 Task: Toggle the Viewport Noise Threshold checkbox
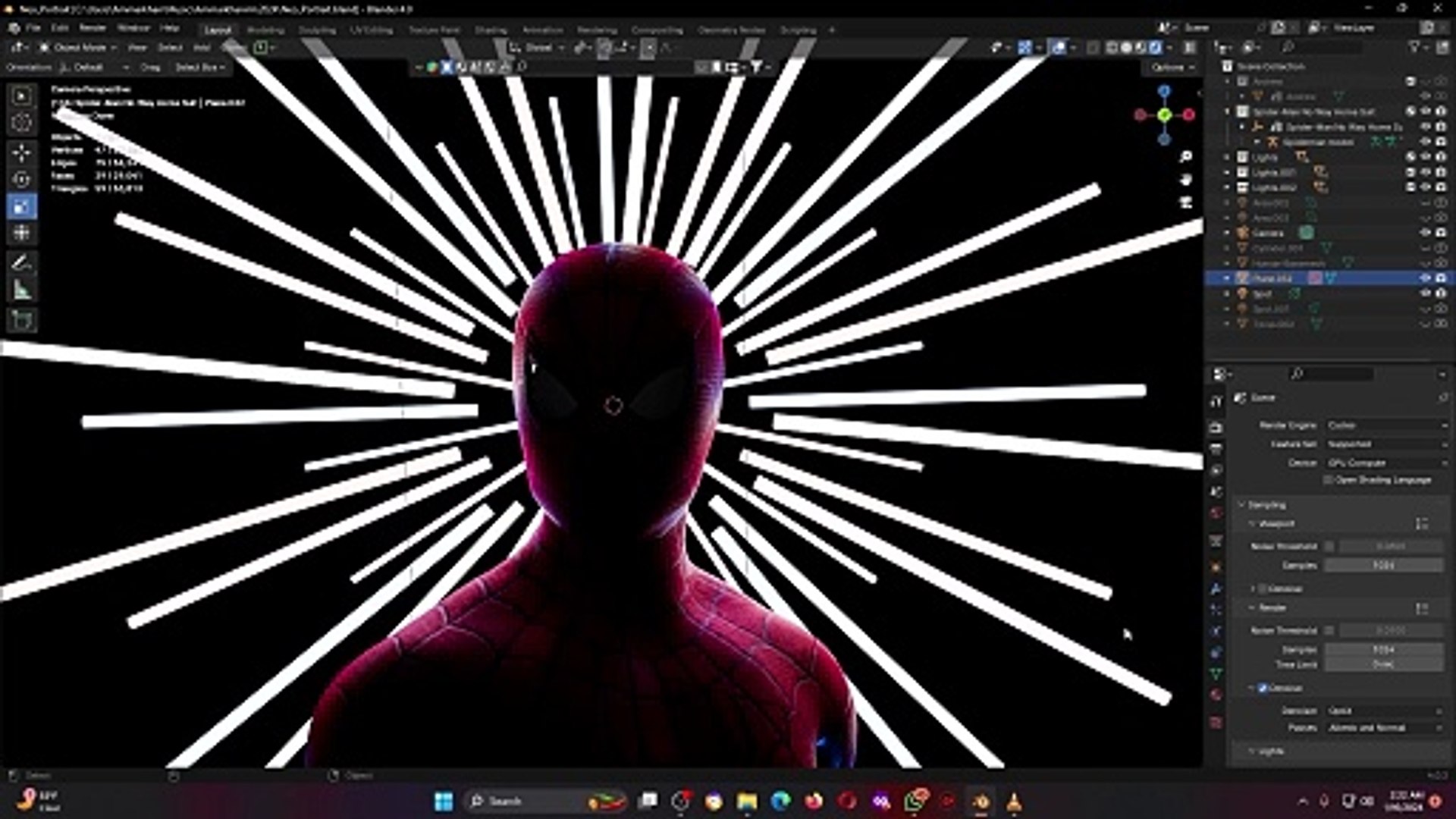1329,546
